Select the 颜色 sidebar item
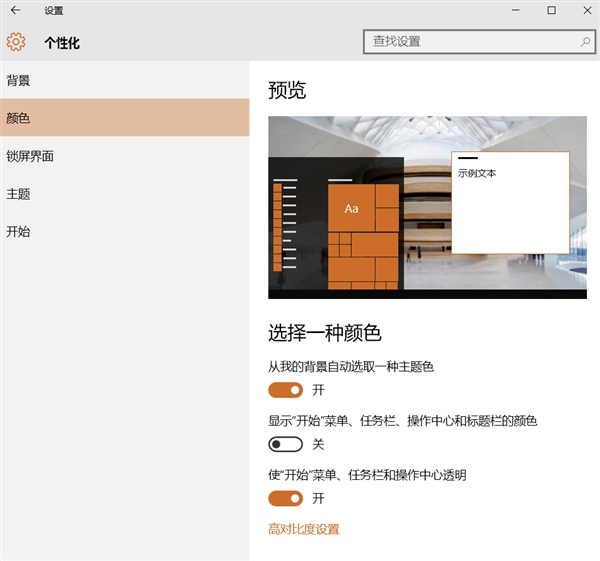 click(x=125, y=118)
